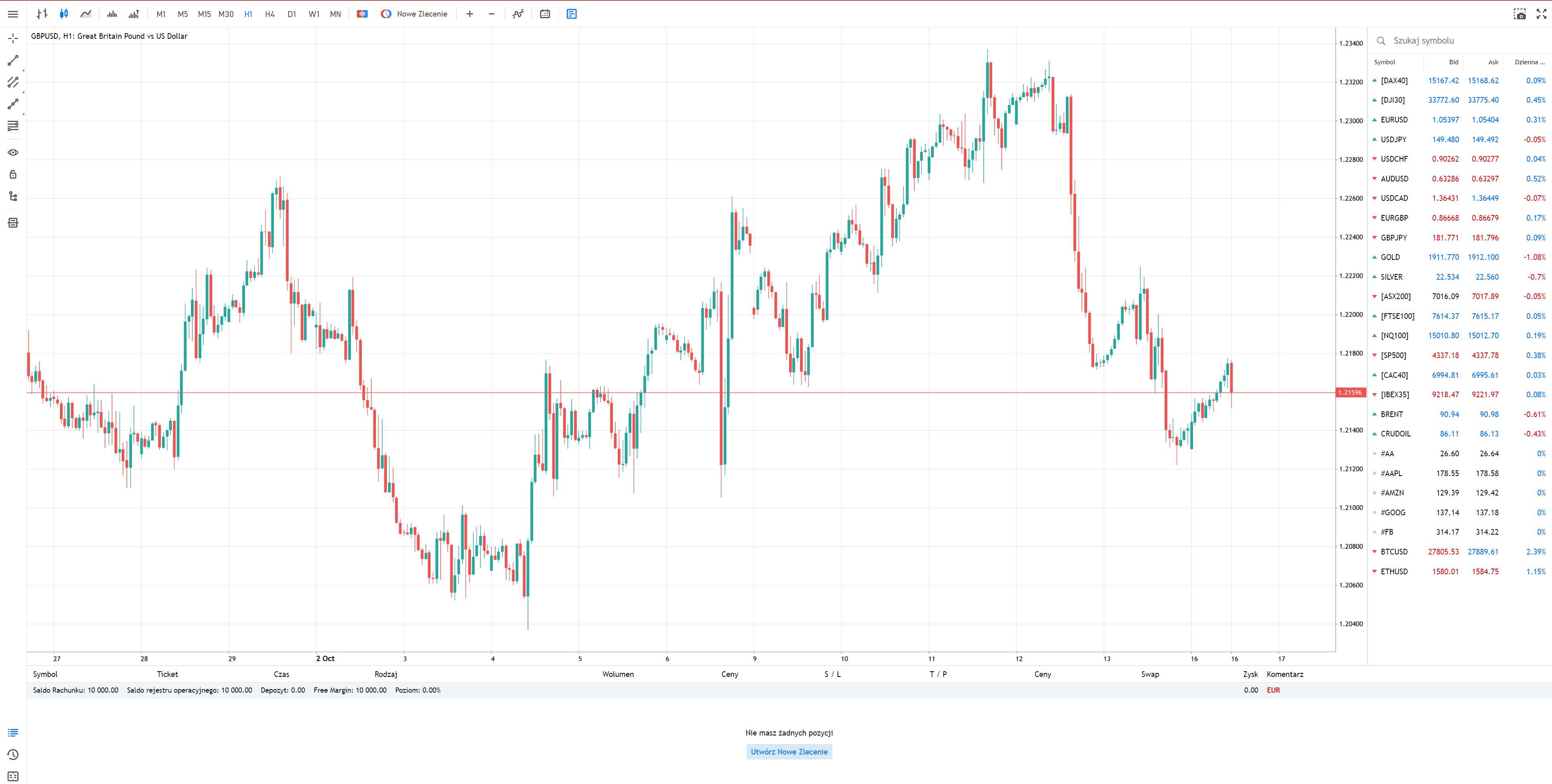Switch chart to candlestick type
Screen dimensions: 1552x784
[64, 14]
